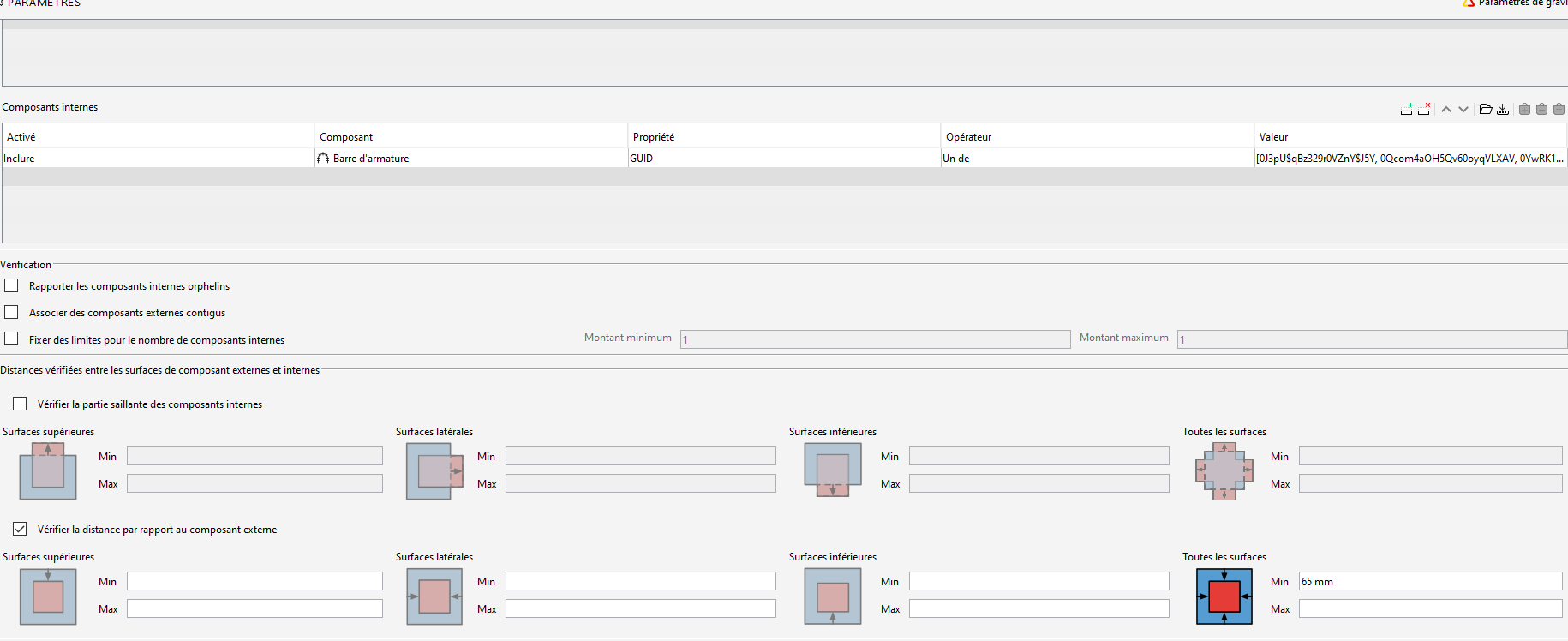Click protrusion Toutes les surfaces Min field
Image resolution: width=1568 pixels, height=641 pixels.
pyautogui.click(x=1430, y=456)
